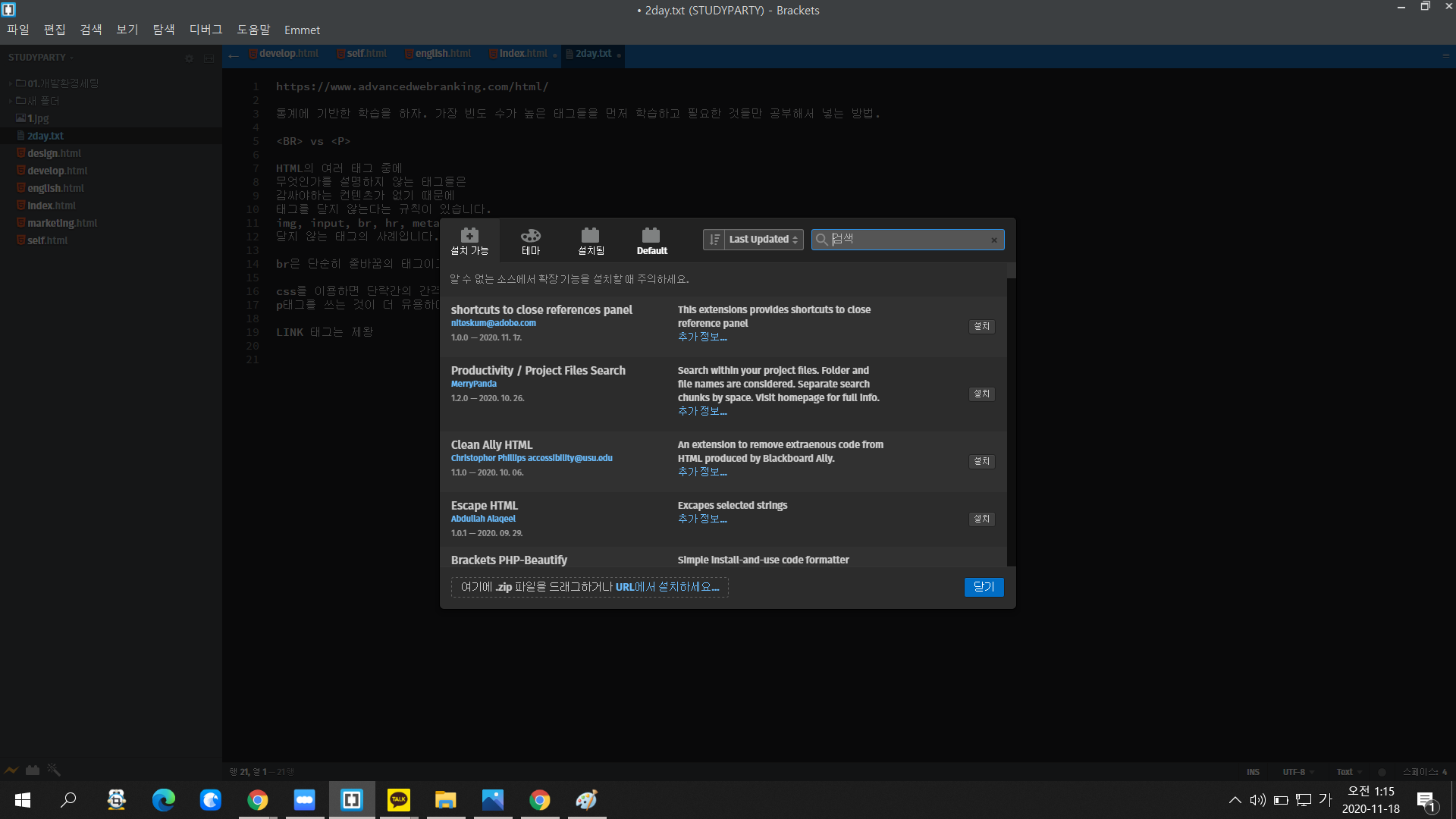Open the 설치됨 (Installed) extensions tab

[591, 240]
